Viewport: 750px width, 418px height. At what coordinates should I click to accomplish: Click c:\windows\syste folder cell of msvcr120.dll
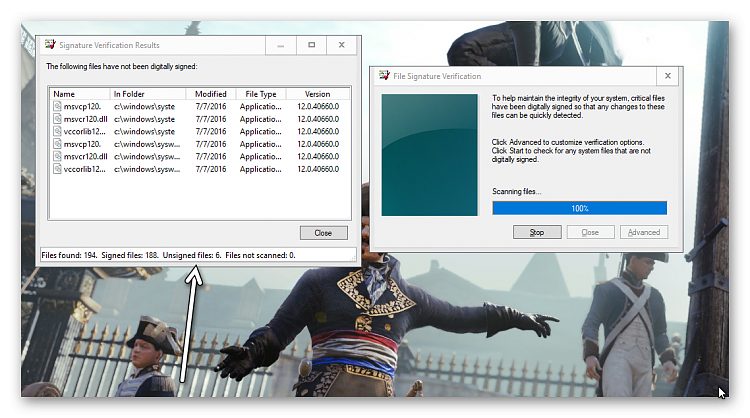click(144, 119)
